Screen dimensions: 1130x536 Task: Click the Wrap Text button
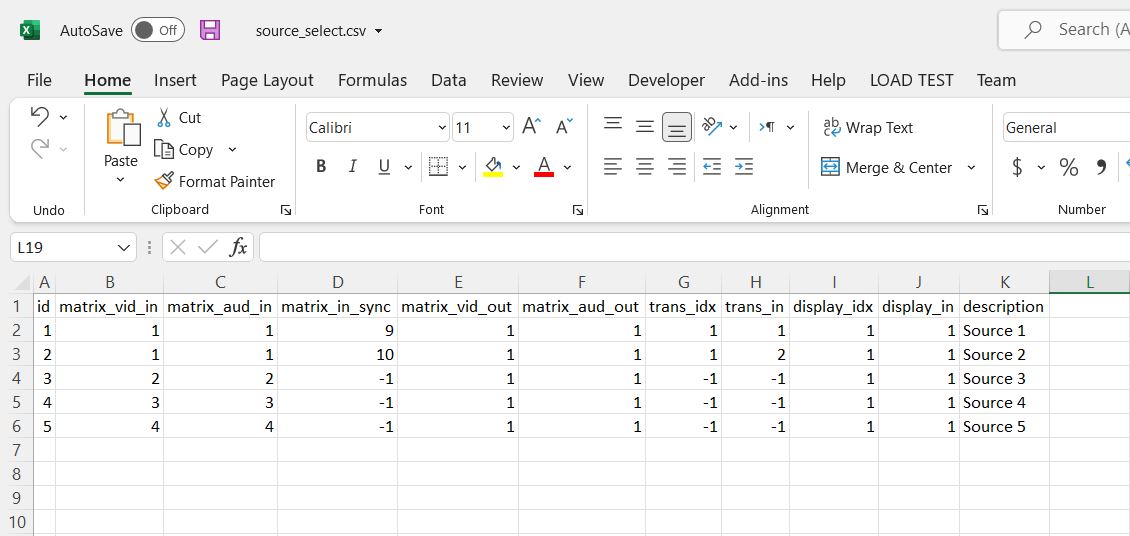[x=868, y=127]
